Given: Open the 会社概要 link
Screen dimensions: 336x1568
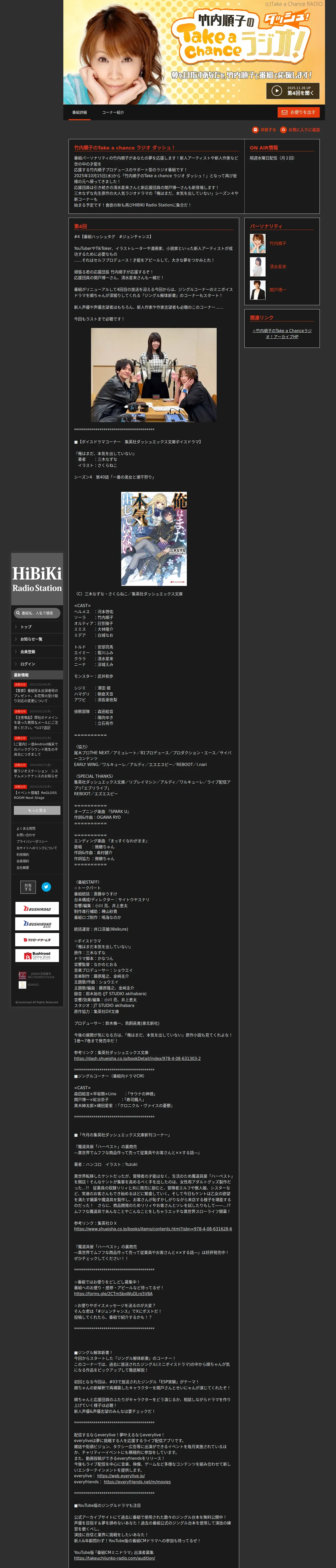Looking at the screenshot, I should 23,868.
